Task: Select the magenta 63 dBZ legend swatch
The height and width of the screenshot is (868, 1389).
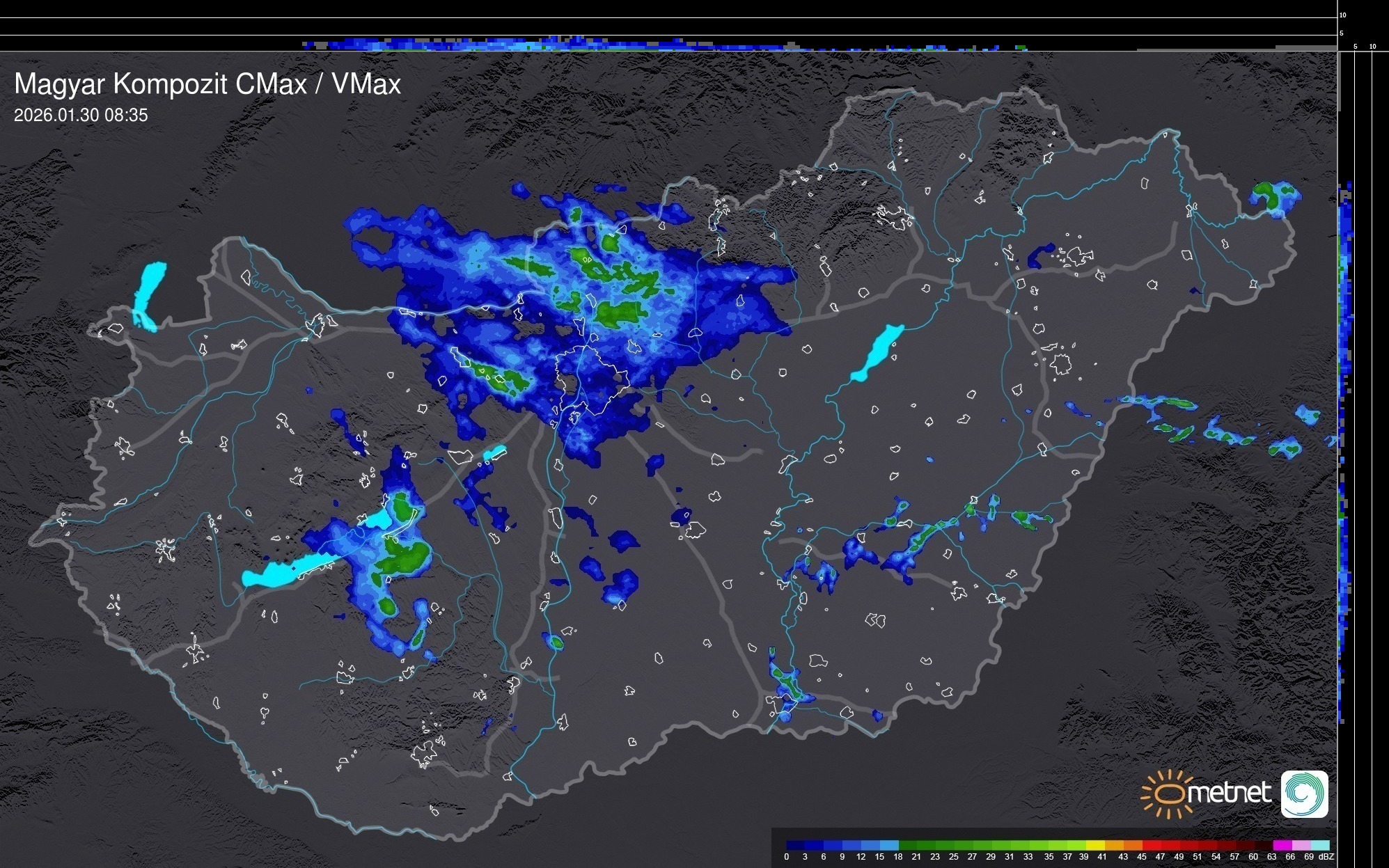Action: (x=1282, y=845)
